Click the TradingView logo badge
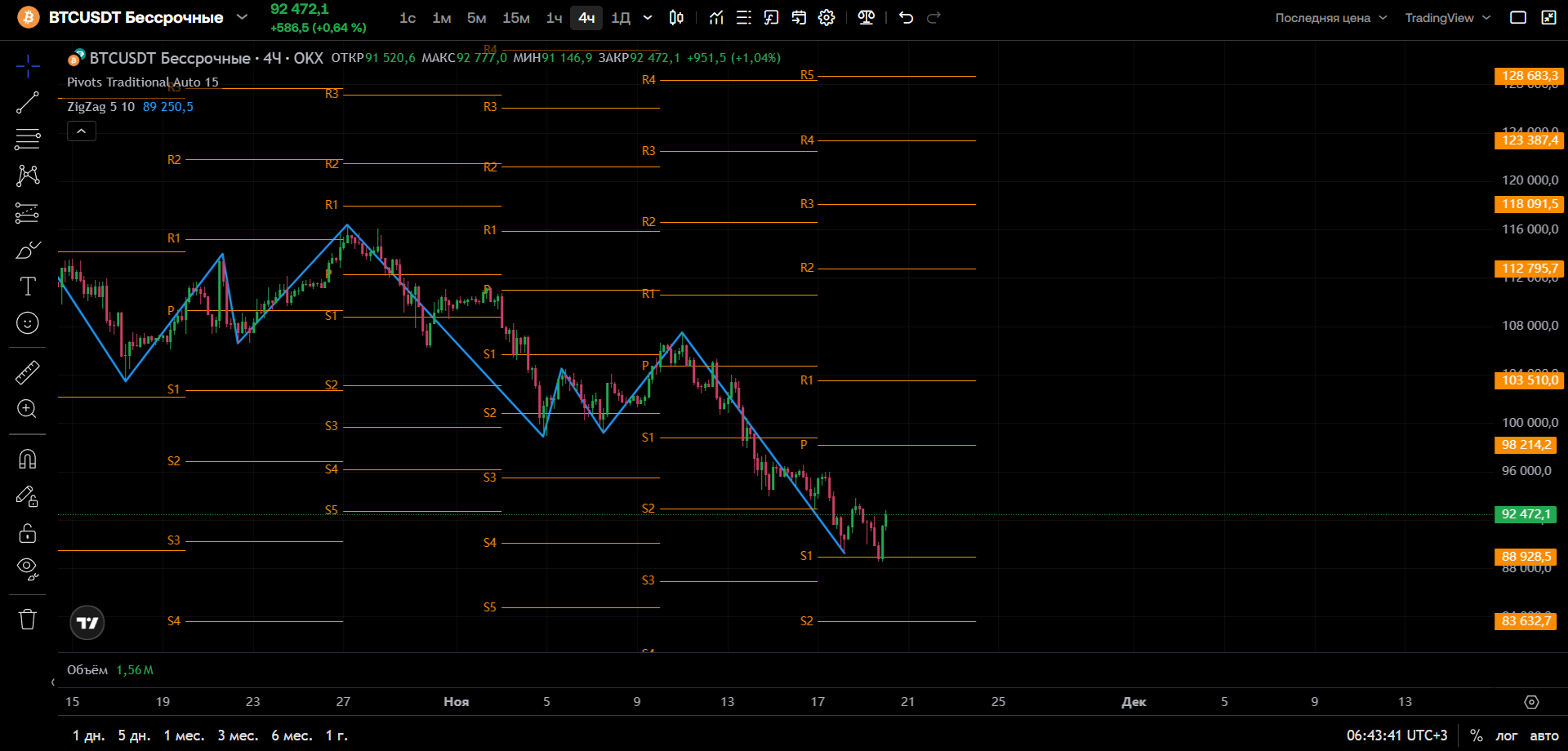Image resolution: width=1568 pixels, height=751 pixels. click(x=87, y=623)
